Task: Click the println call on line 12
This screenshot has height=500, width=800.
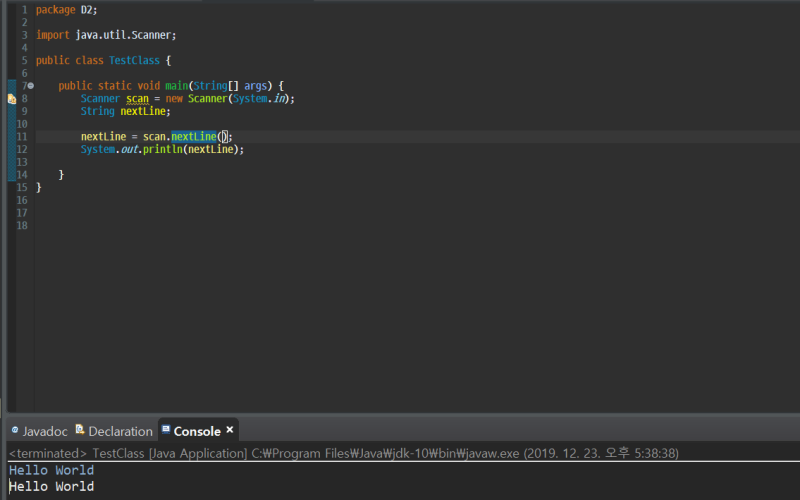Action: click(x=162, y=149)
